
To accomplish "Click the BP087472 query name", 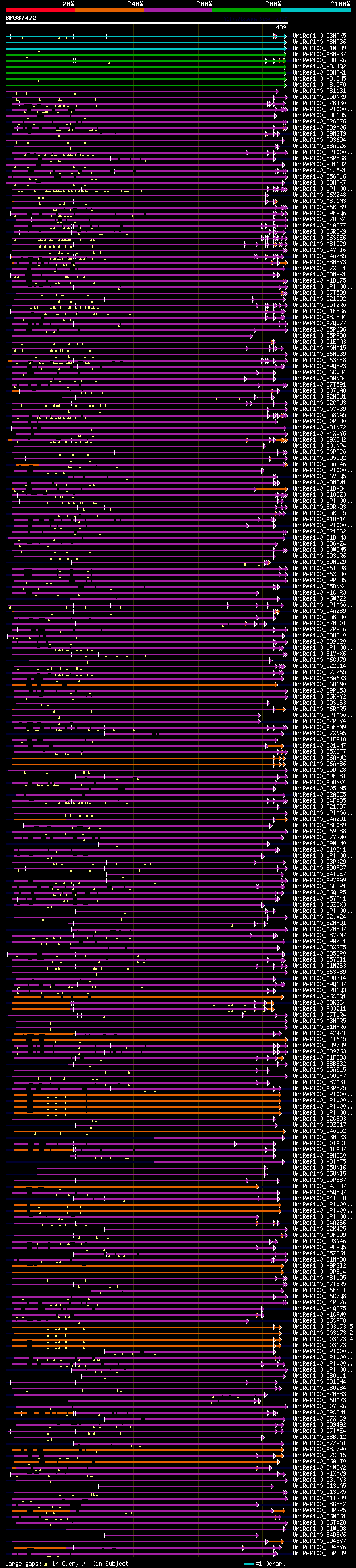I will pos(21,18).
